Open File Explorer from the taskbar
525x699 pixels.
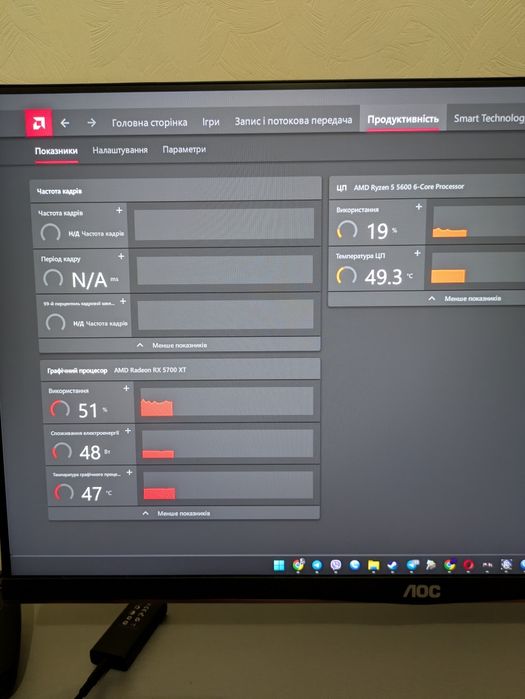(x=373, y=565)
